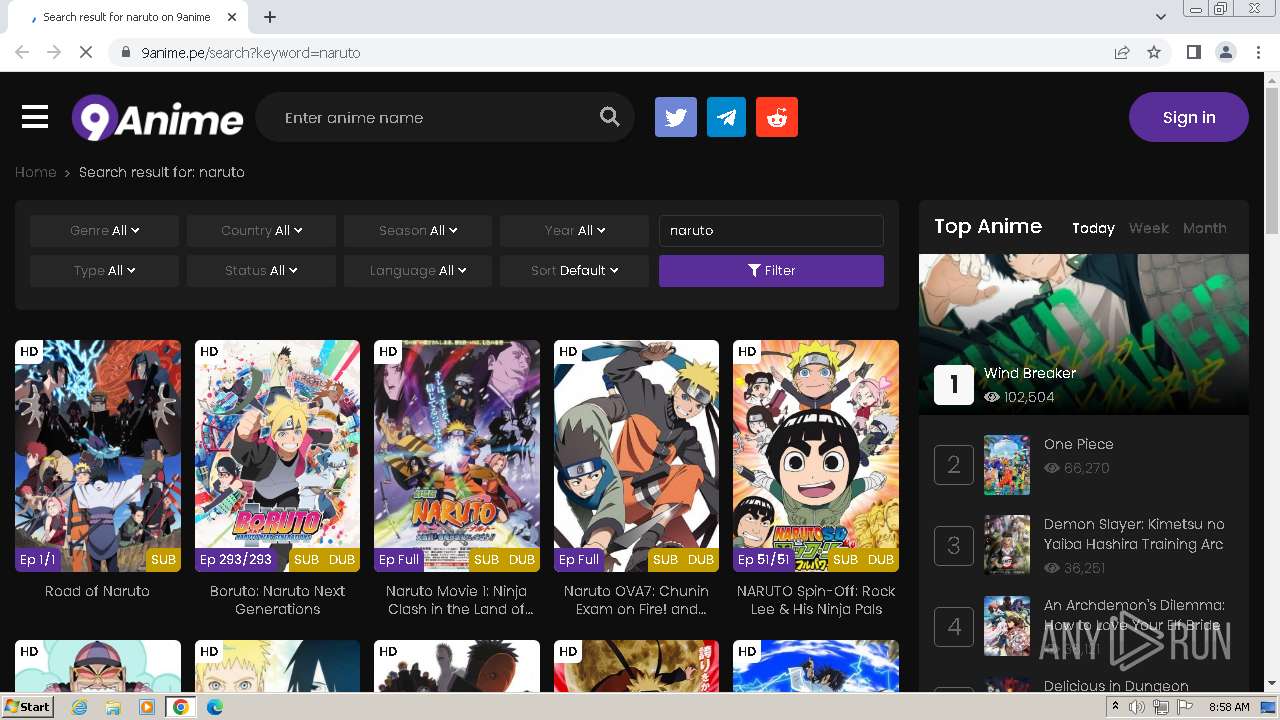Expand the Year All dropdown

tap(575, 230)
